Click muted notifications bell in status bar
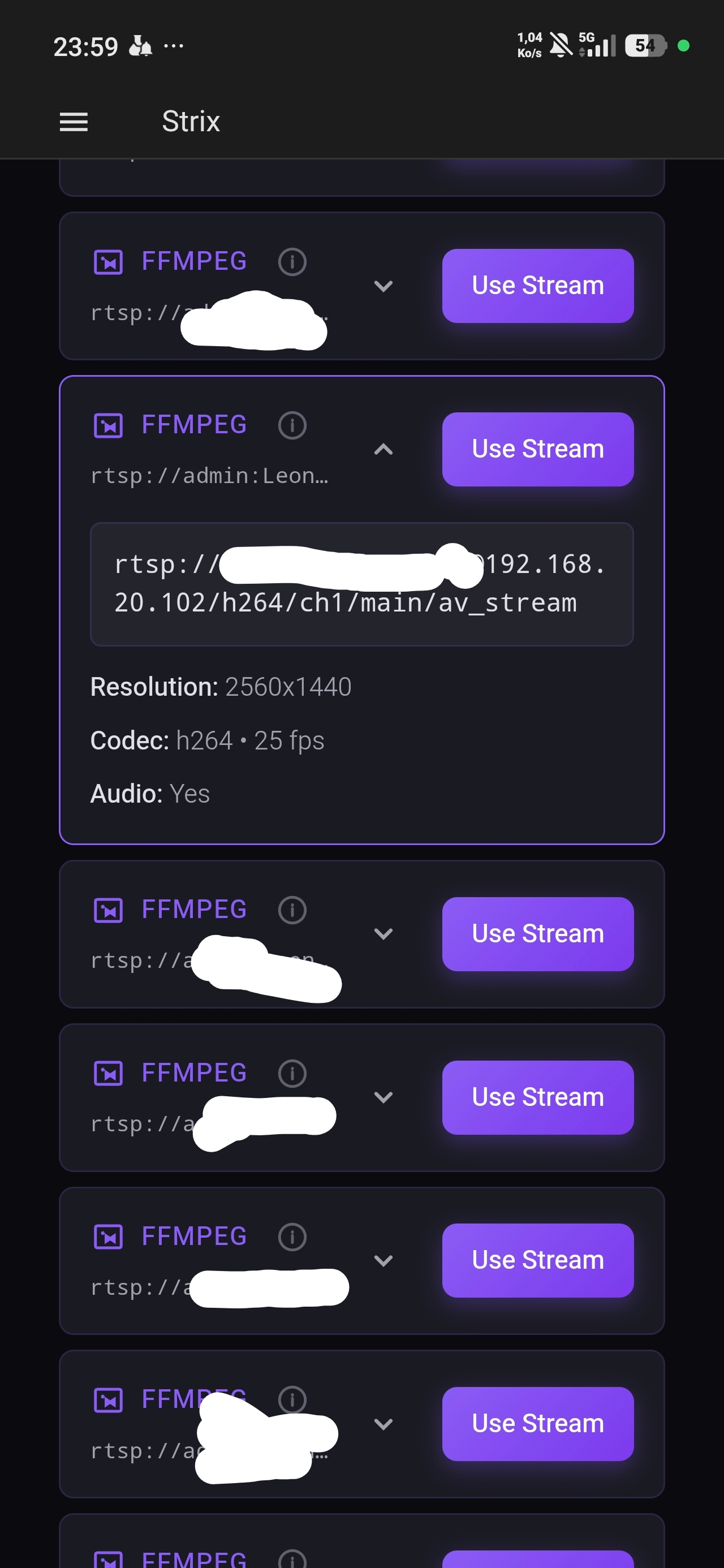 point(561,46)
